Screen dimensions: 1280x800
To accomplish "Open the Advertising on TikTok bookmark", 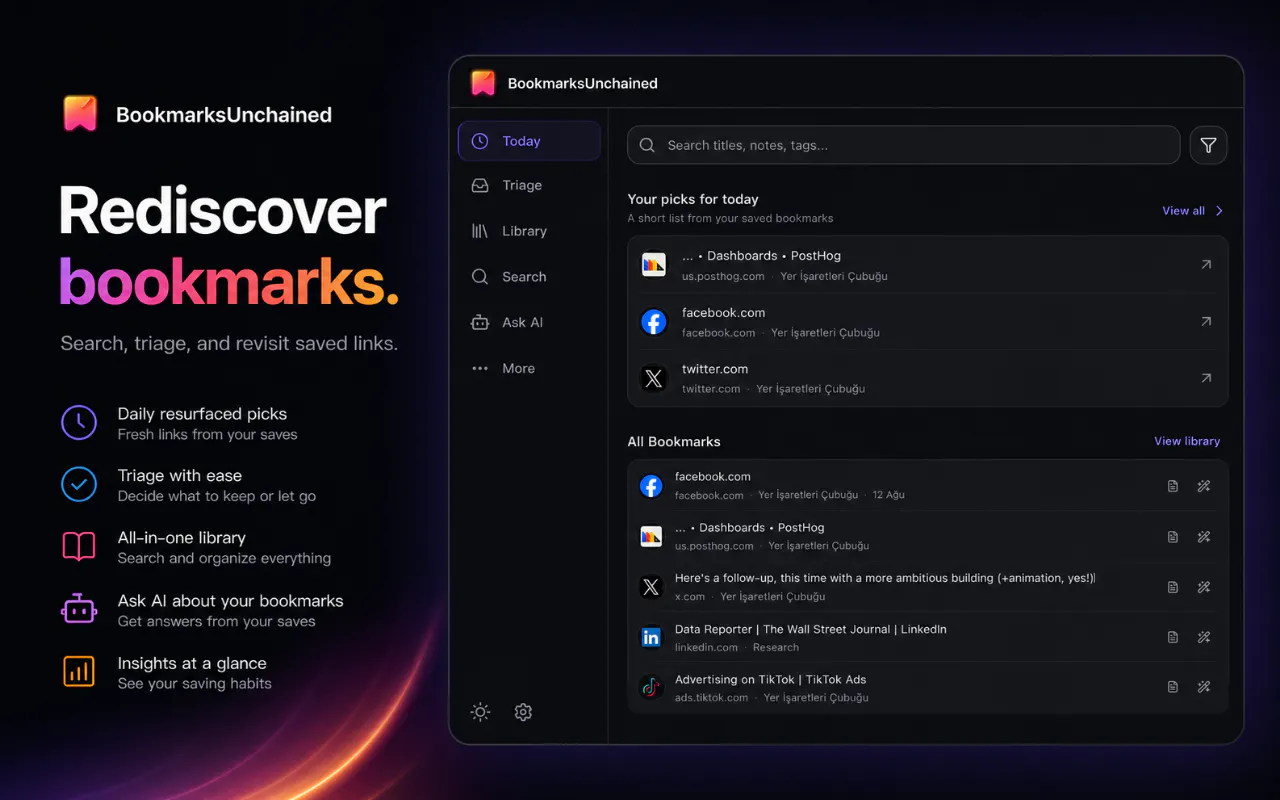I will click(x=771, y=680).
